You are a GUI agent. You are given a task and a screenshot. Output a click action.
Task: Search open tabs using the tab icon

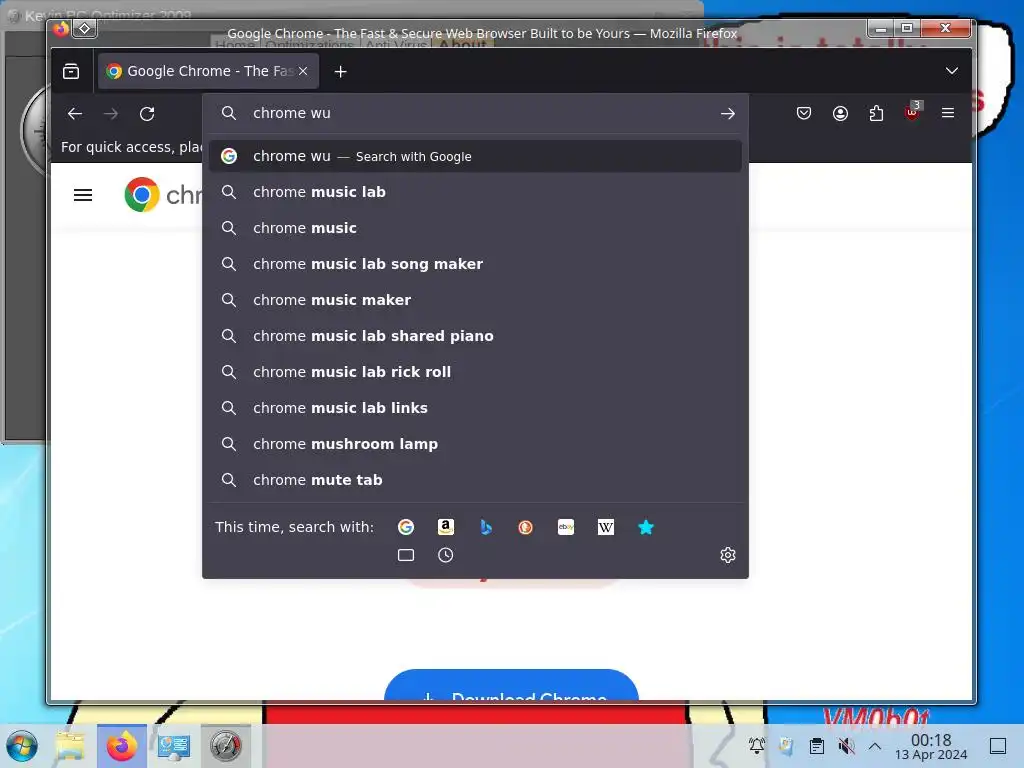(406, 555)
